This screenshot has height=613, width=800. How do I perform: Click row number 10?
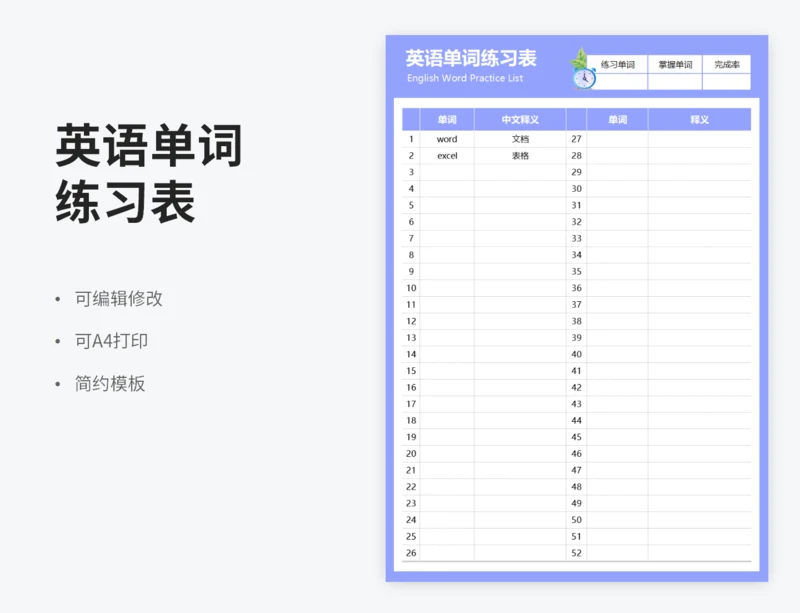click(411, 288)
